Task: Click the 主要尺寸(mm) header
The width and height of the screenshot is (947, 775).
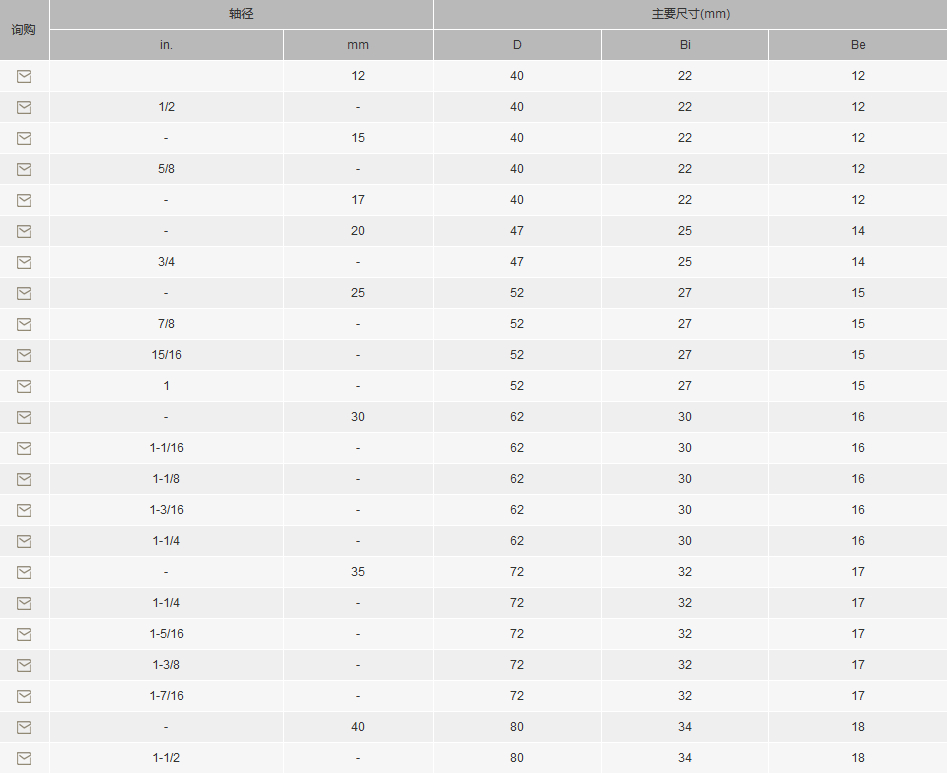Action: click(x=689, y=14)
